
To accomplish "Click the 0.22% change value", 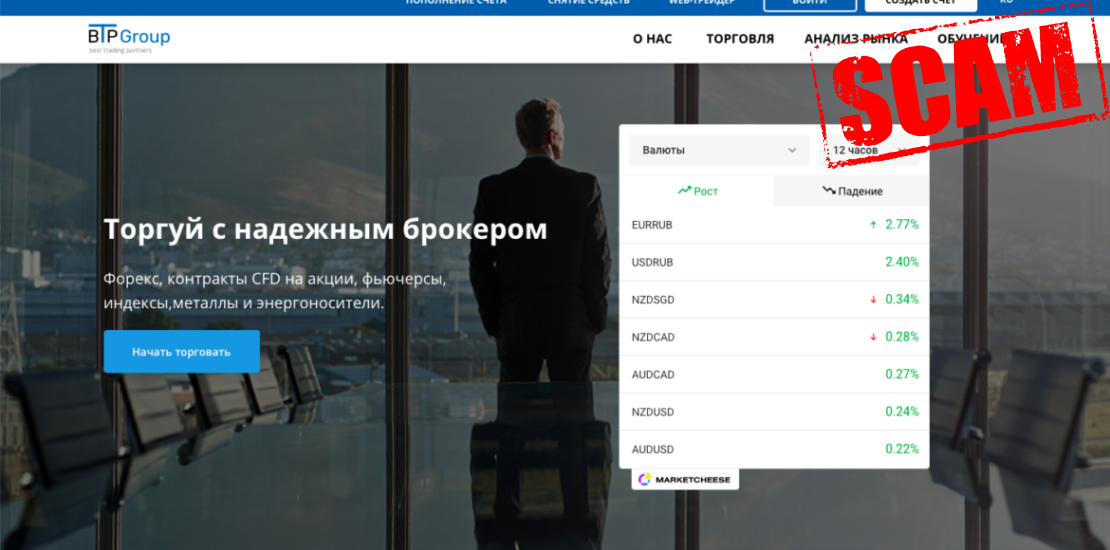I will 902,449.
